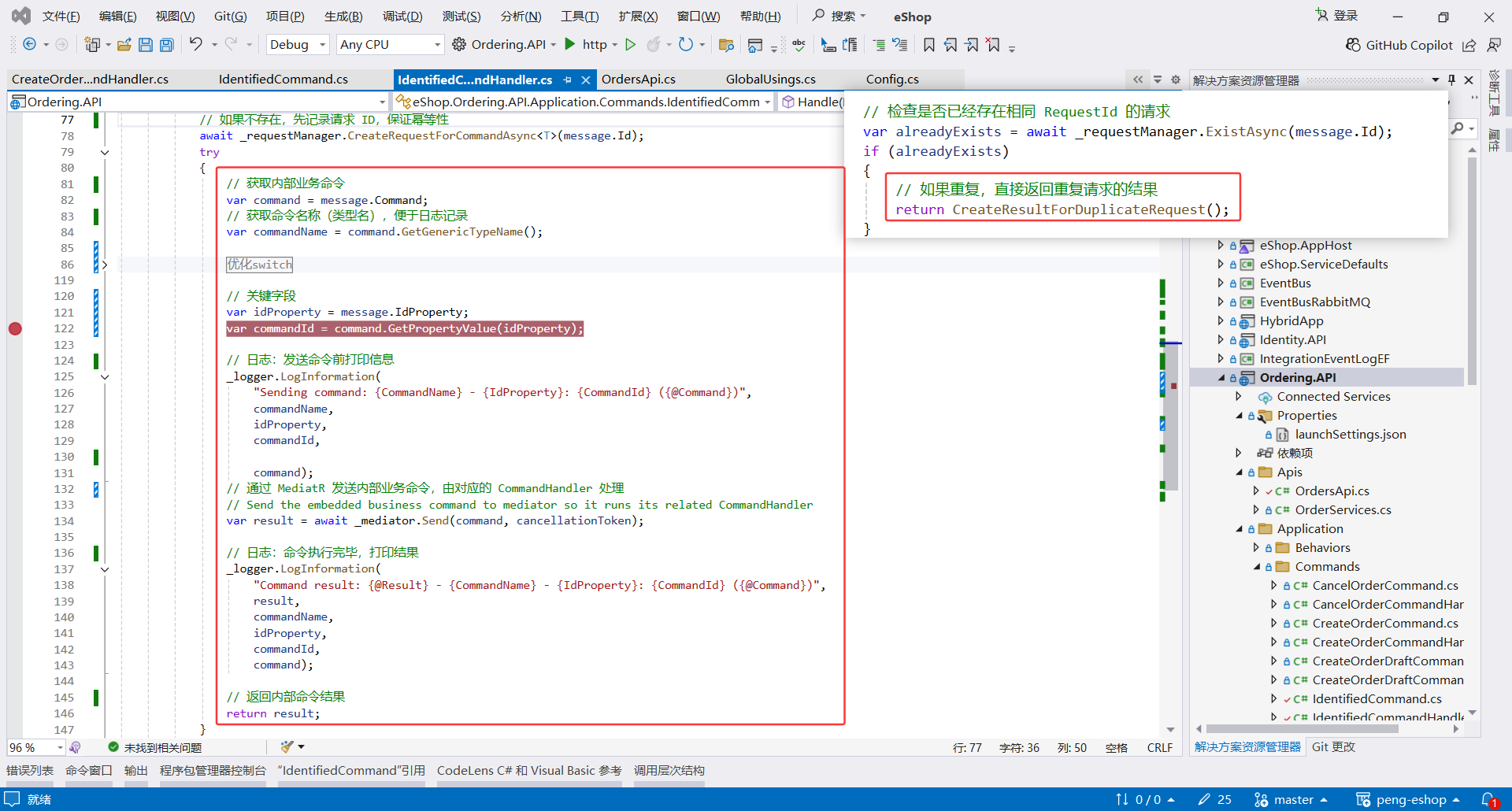The width and height of the screenshot is (1512, 811).
Task: Switch to the OrdersApi.cs tab
Action: coord(638,80)
